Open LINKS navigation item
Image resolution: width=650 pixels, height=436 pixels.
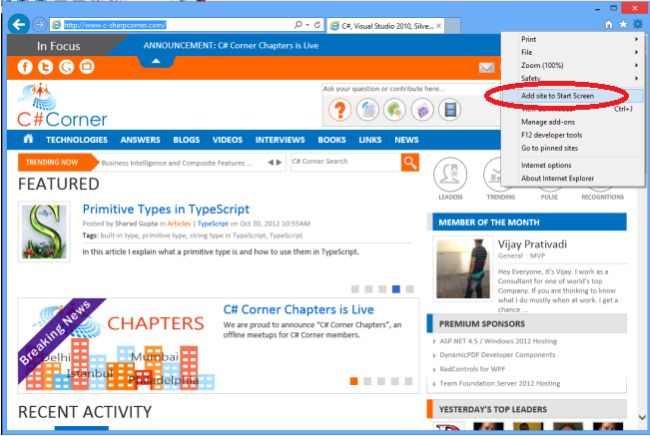coord(370,140)
